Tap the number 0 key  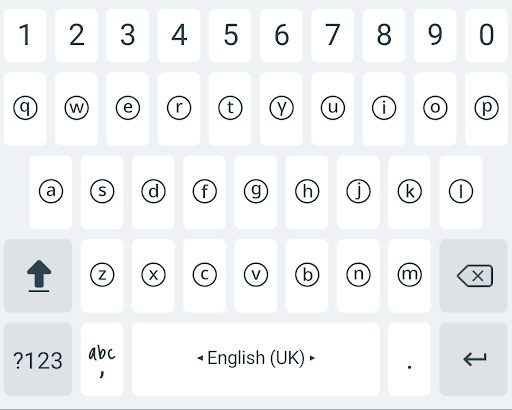point(486,35)
